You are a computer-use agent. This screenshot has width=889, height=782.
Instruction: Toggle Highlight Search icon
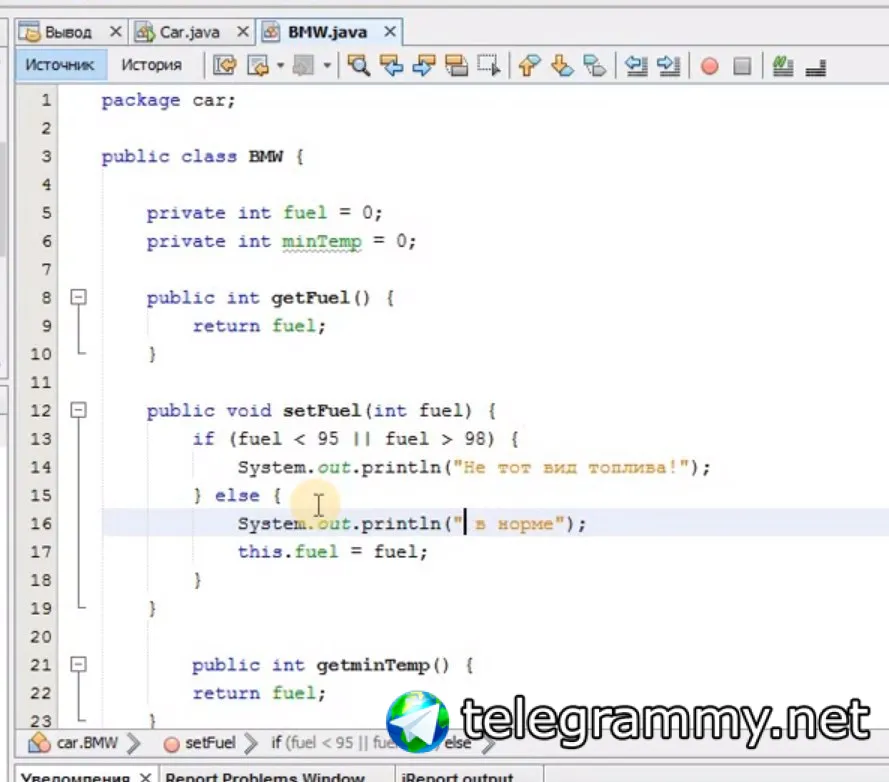456,65
